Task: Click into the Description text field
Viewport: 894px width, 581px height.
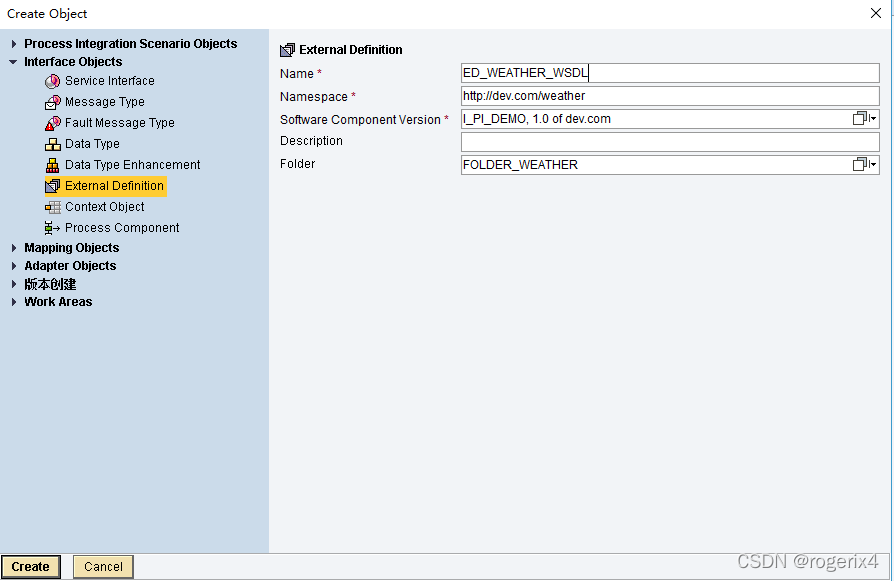Action: (669, 142)
